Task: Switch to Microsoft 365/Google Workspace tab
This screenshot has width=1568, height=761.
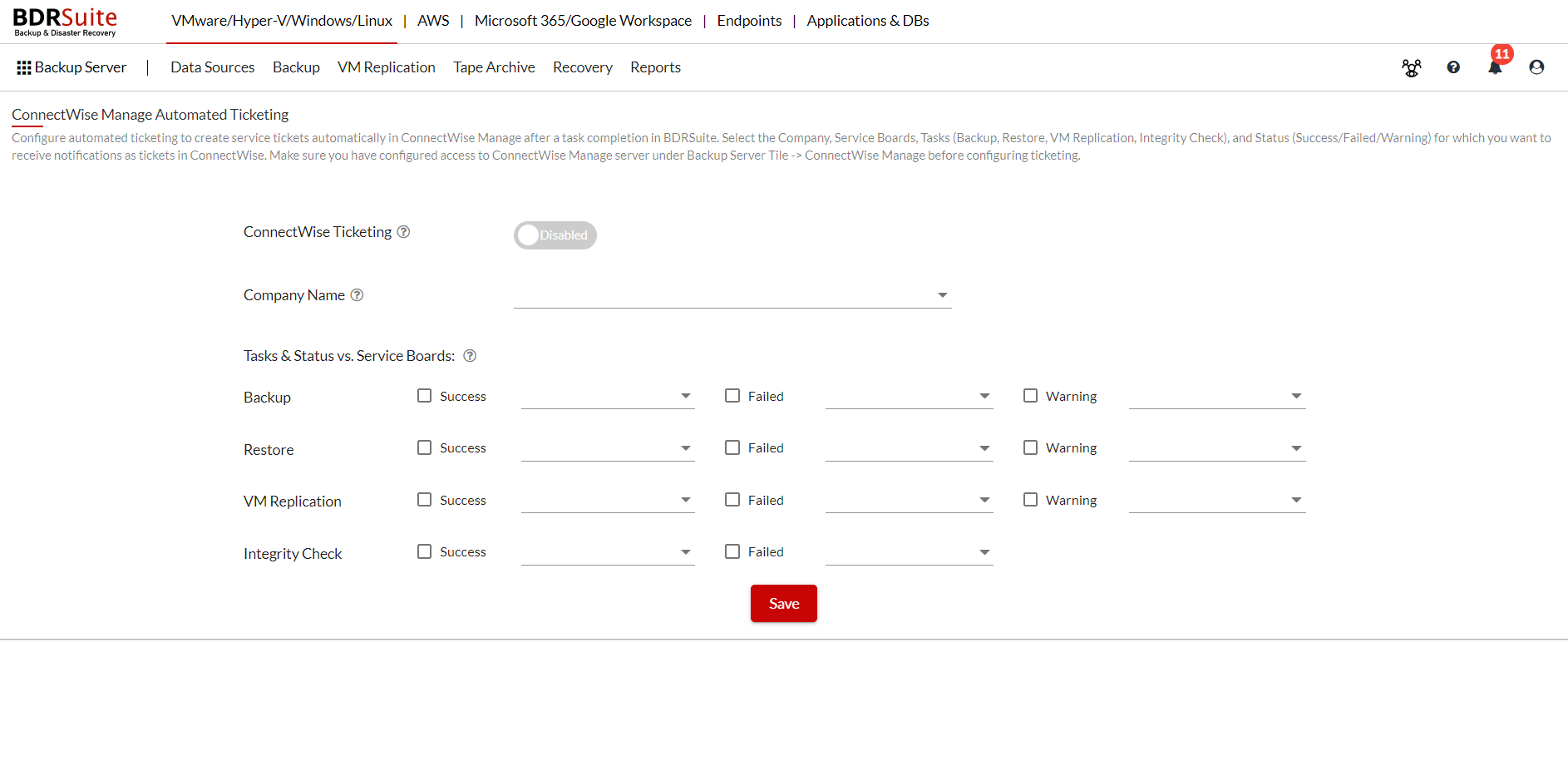Action: click(x=583, y=21)
